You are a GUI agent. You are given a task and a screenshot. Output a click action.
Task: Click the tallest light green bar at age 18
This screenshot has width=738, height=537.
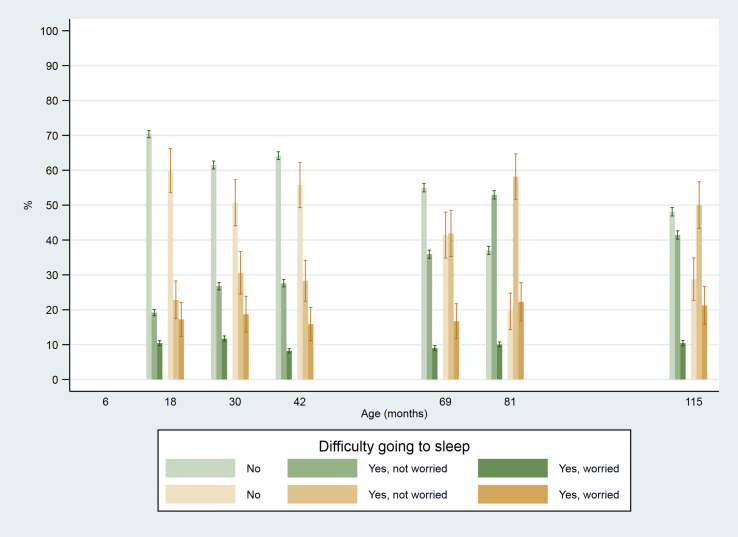point(149,256)
